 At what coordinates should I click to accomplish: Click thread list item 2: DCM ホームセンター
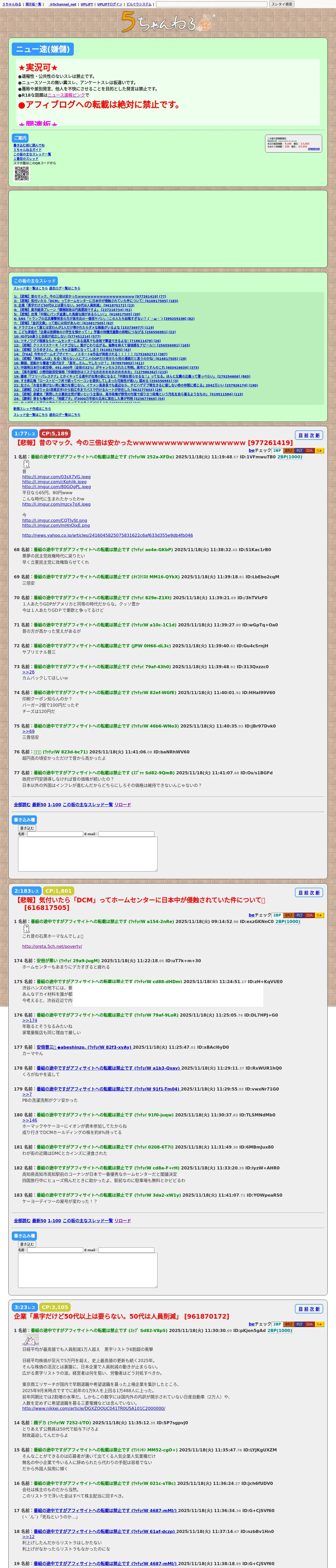click(96, 301)
